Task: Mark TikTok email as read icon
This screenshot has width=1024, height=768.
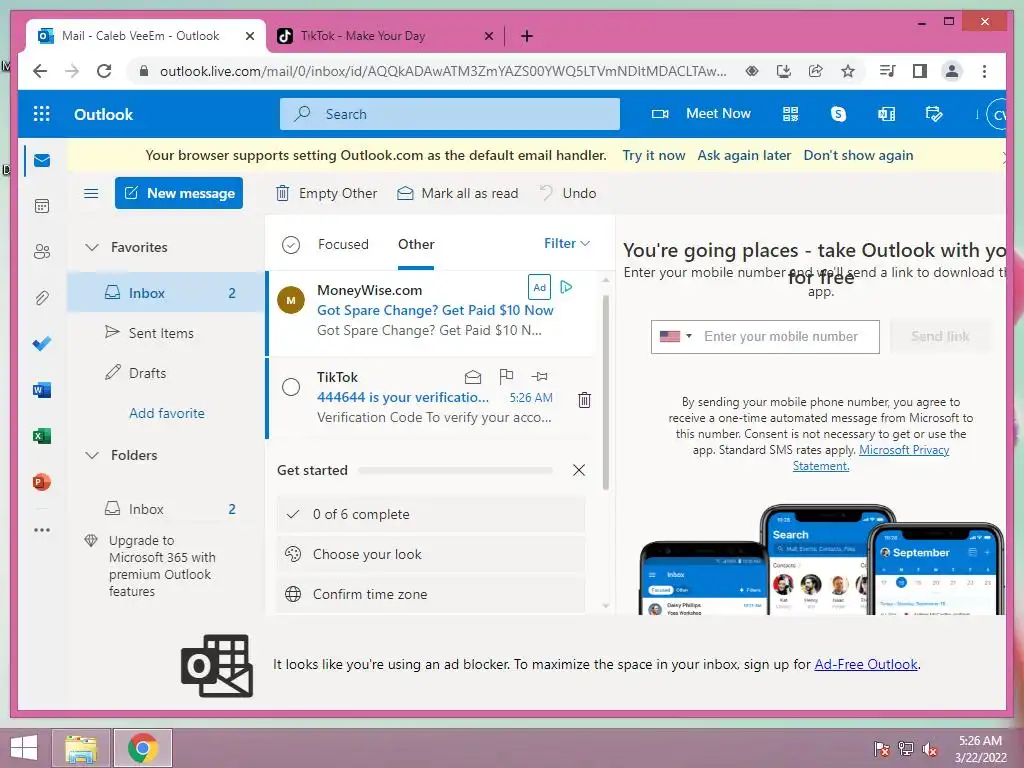Action: tap(473, 377)
